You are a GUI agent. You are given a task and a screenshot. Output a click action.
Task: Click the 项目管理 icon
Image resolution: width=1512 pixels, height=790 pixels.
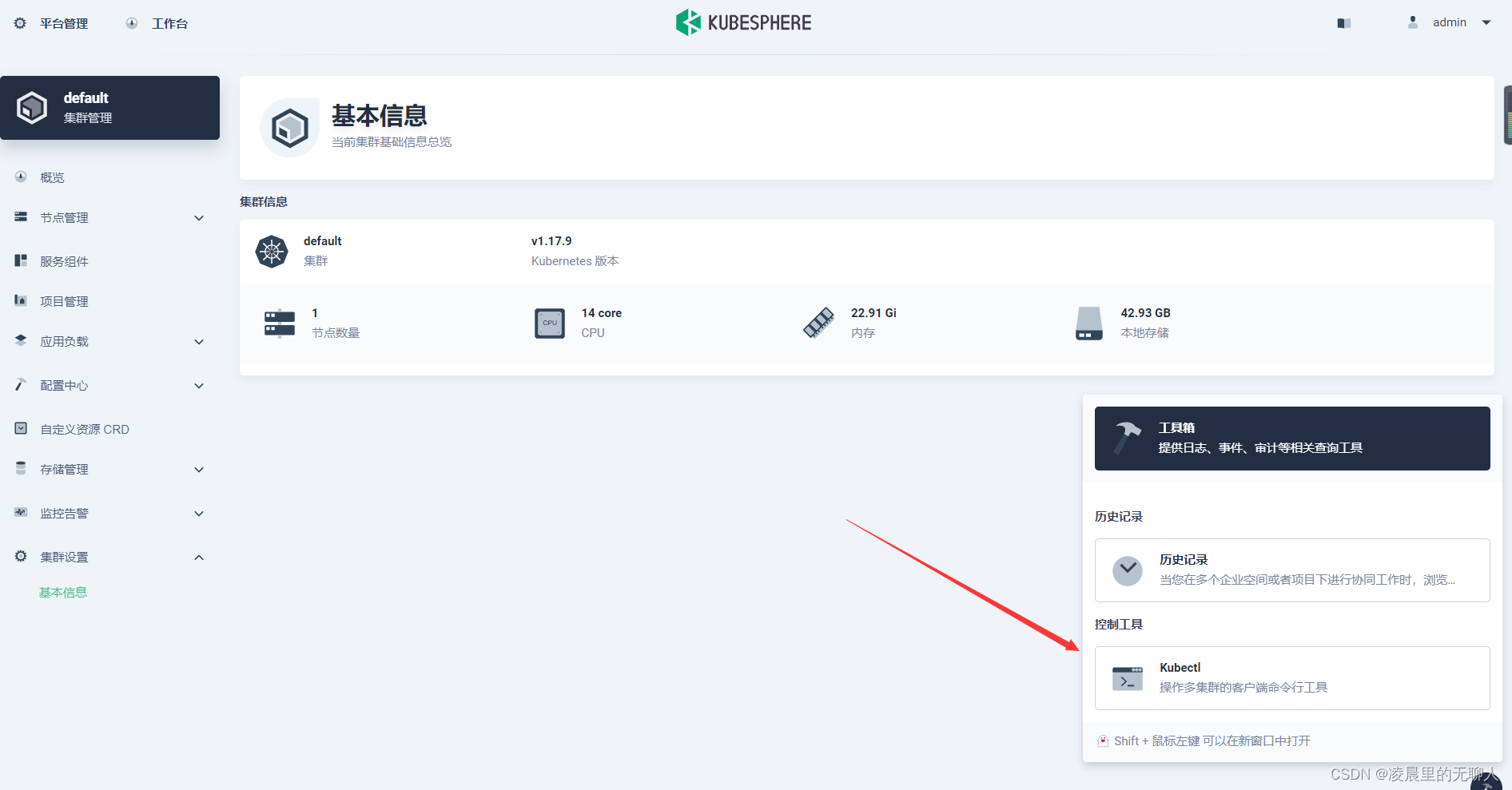click(21, 300)
